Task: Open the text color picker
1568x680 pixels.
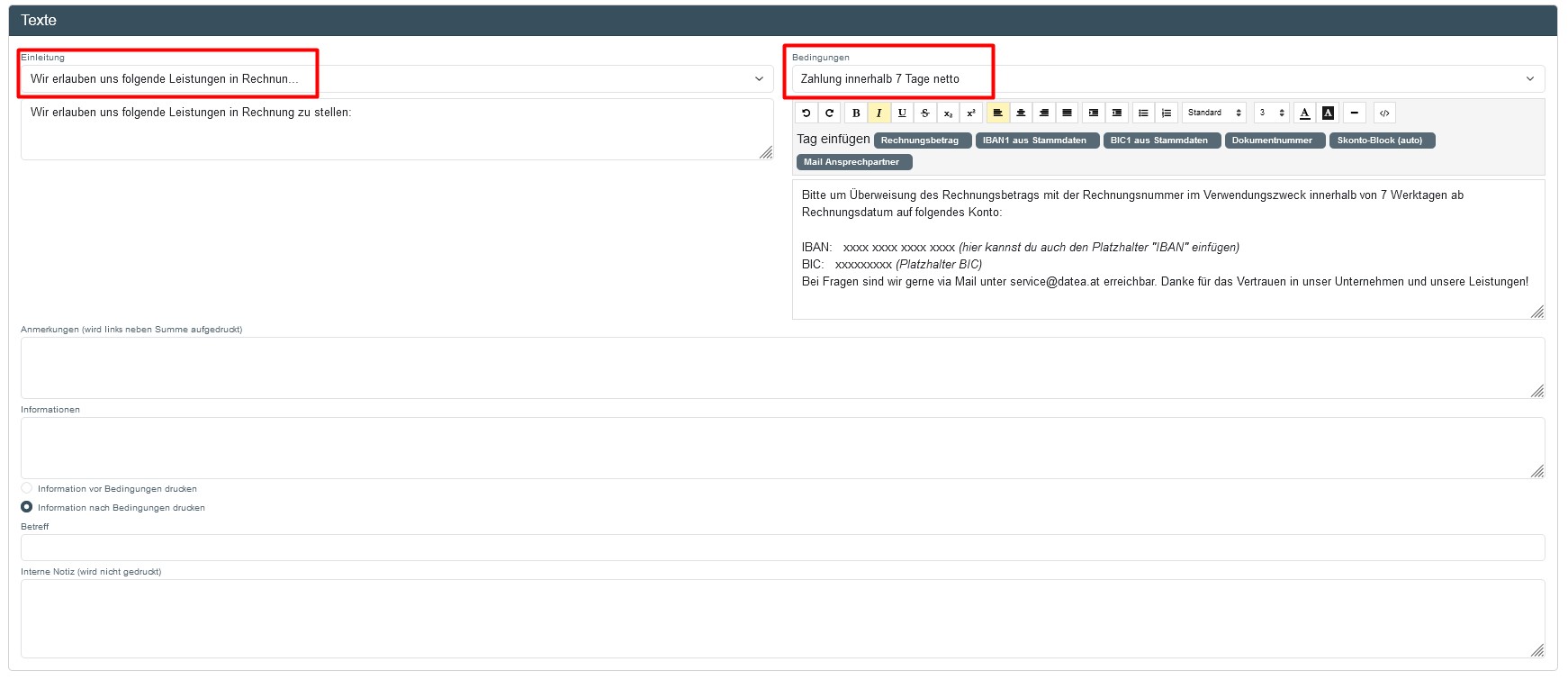Action: pyautogui.click(x=1305, y=113)
